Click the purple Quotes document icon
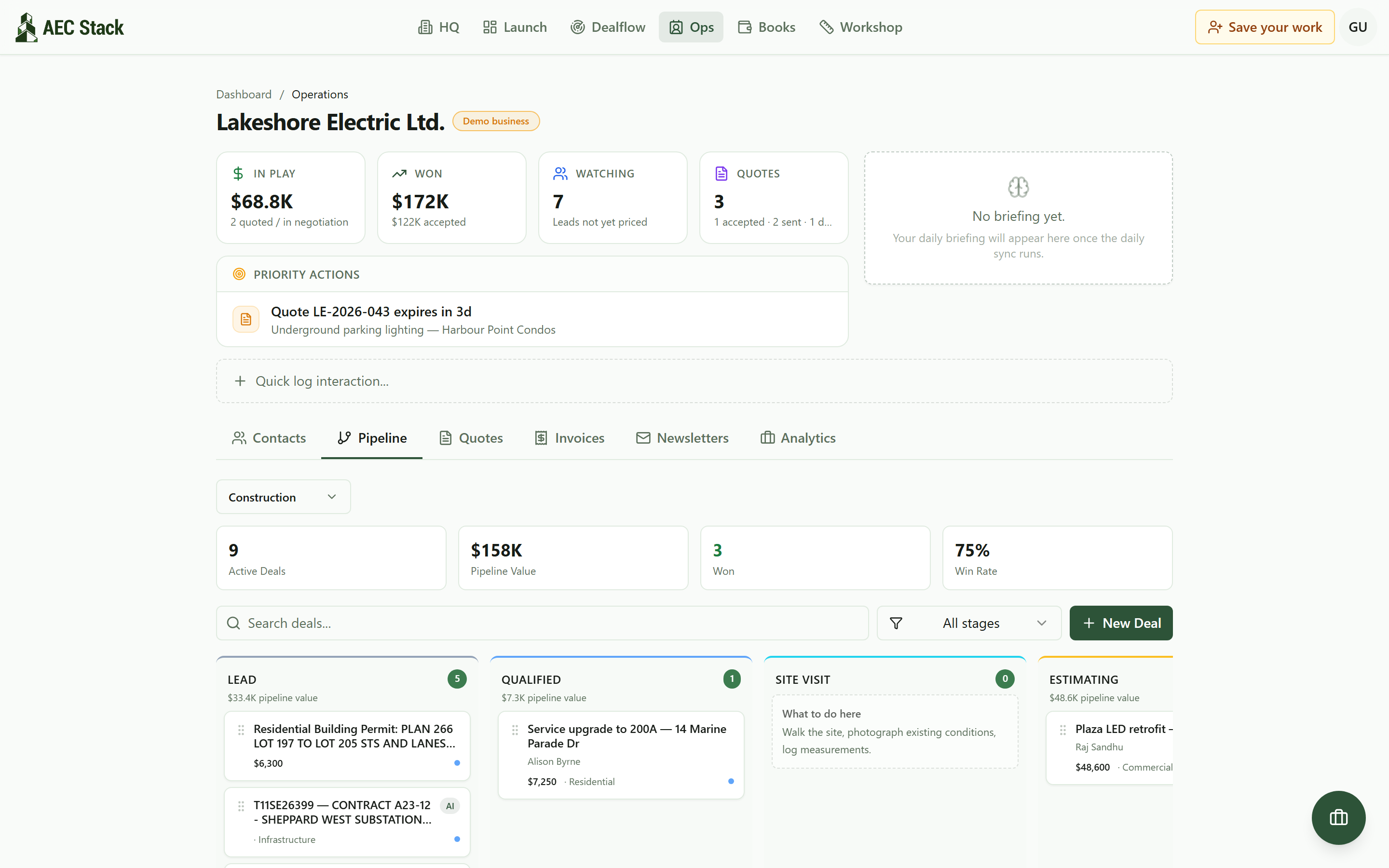Screen dimensions: 1389x868 tap(722, 174)
